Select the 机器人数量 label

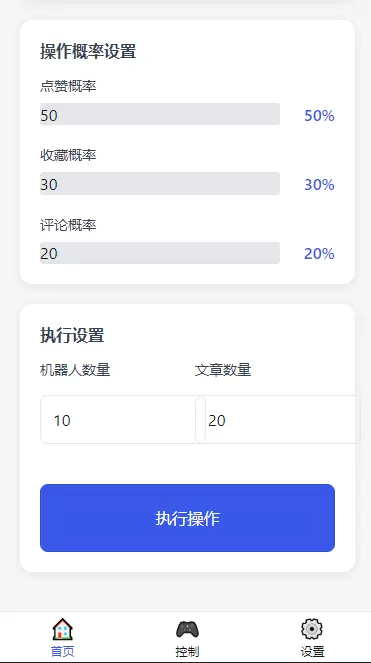[75, 370]
